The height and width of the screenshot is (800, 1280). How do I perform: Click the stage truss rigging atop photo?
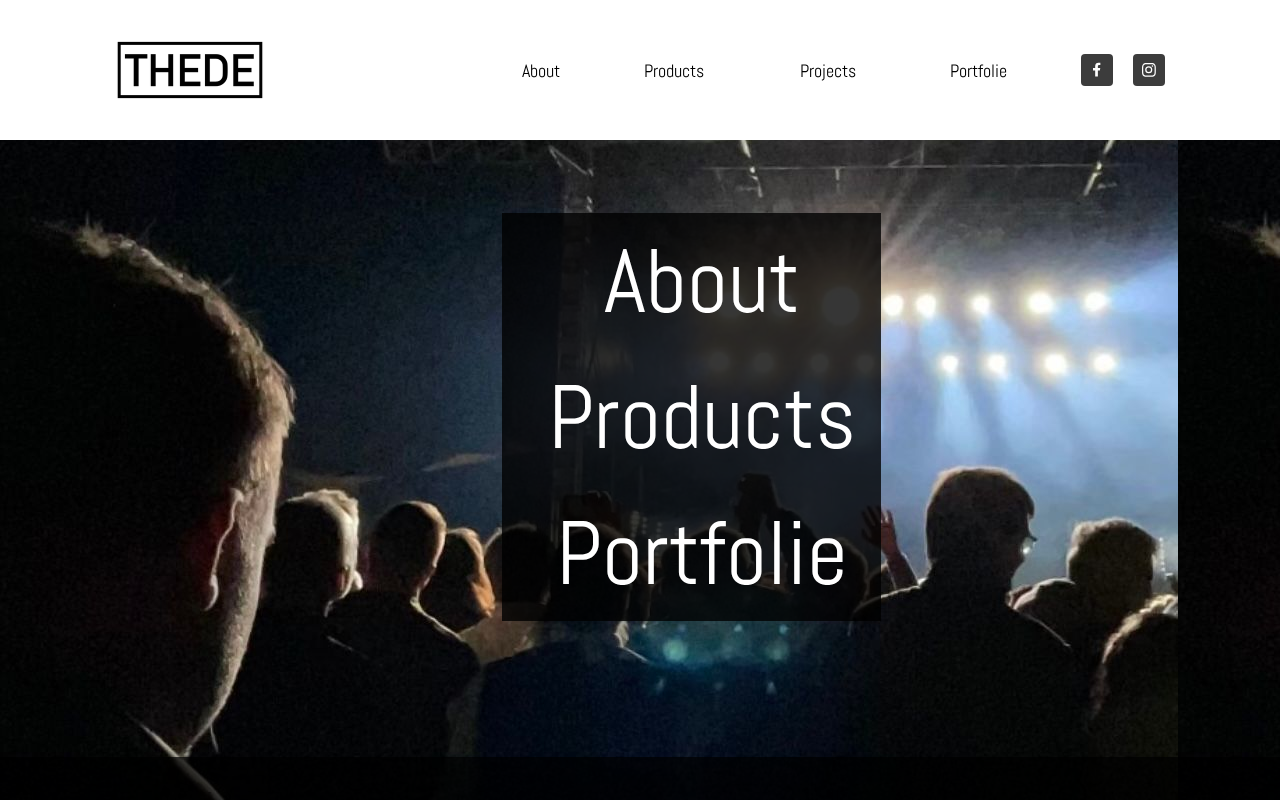(900, 165)
